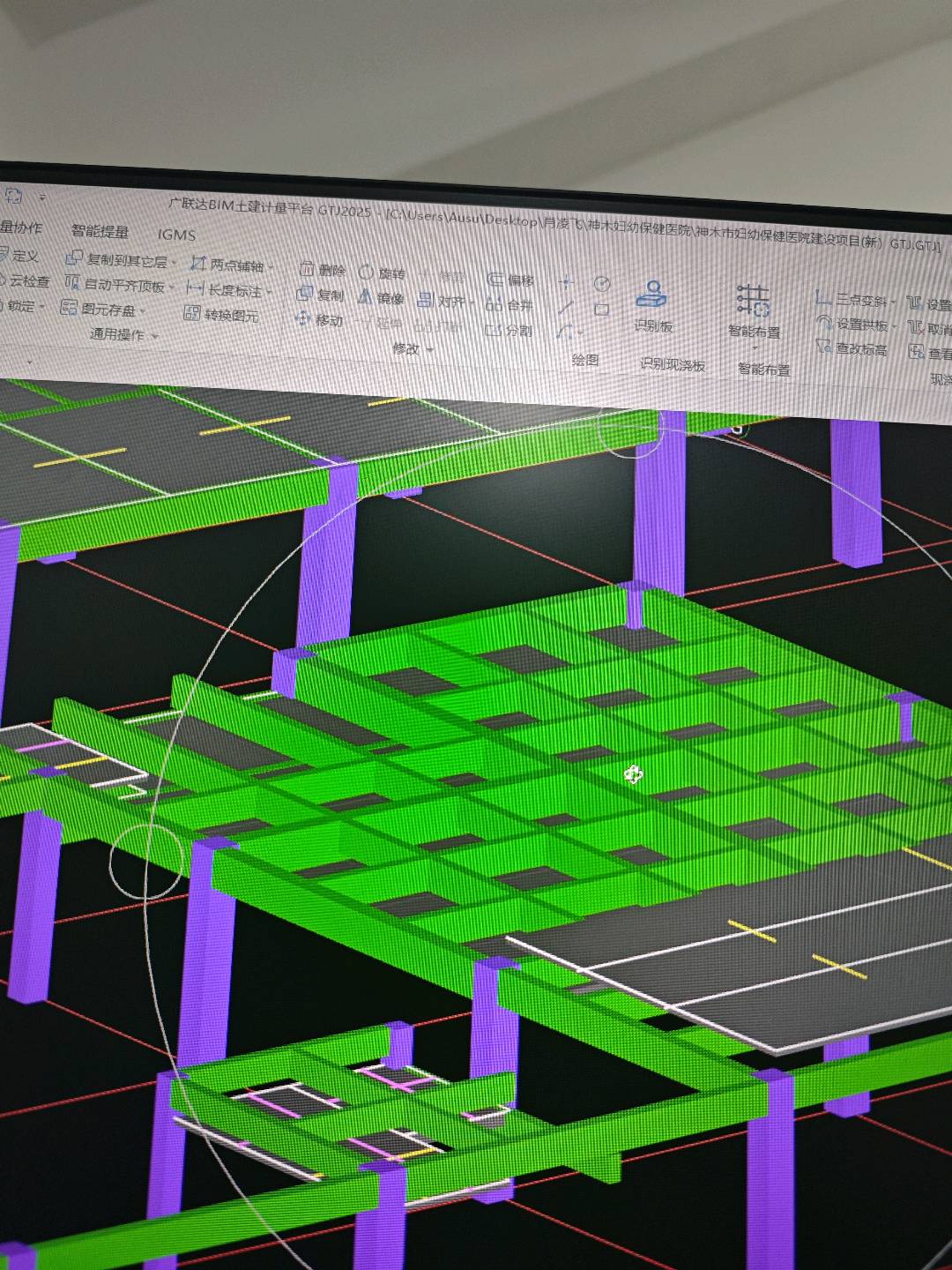This screenshot has width=952, height=1270.
Task: Open the 长度标注 dropdown arrow
Action: [269, 292]
